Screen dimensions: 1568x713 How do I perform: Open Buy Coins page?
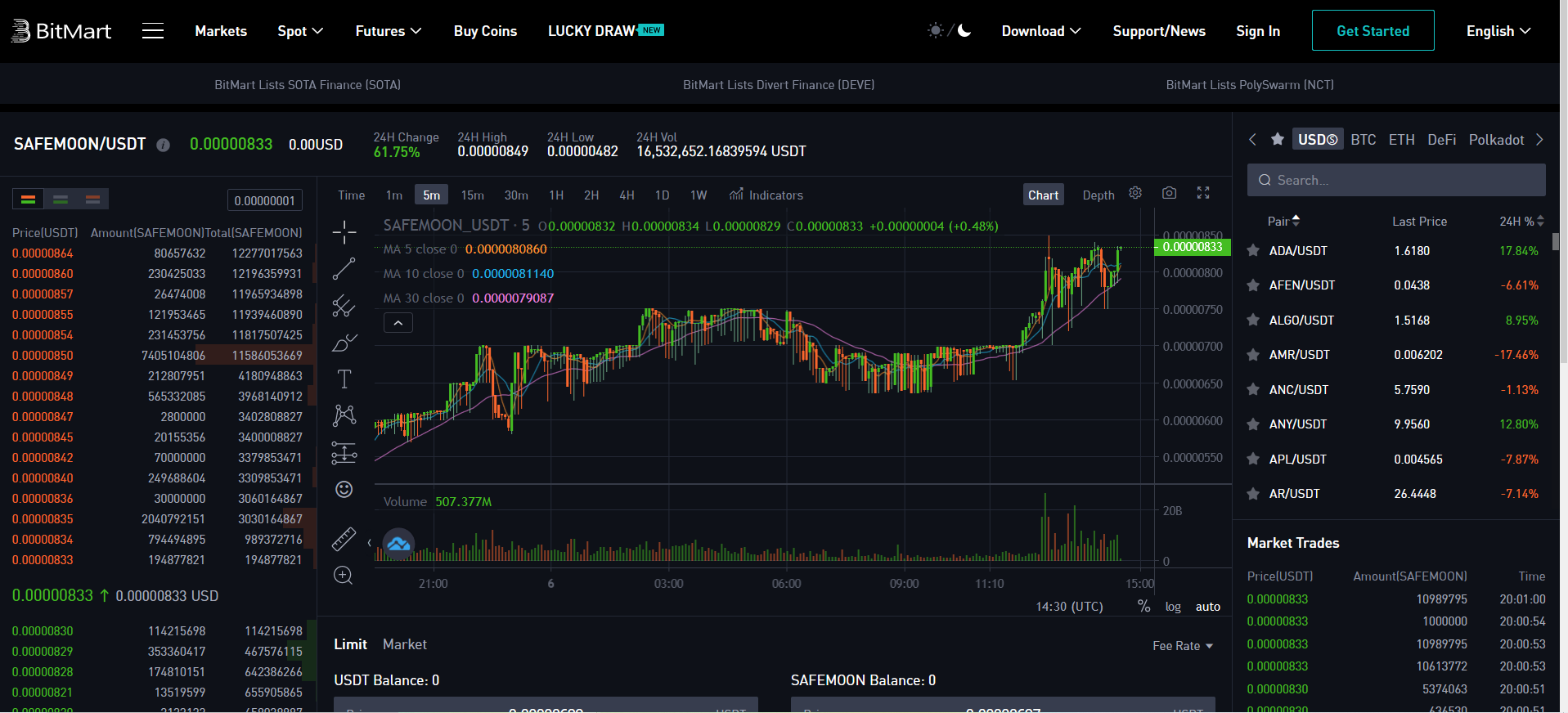[x=486, y=31]
